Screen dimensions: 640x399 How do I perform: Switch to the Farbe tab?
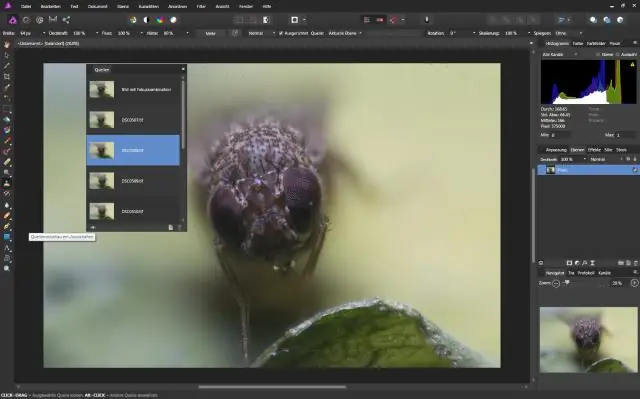click(x=578, y=43)
